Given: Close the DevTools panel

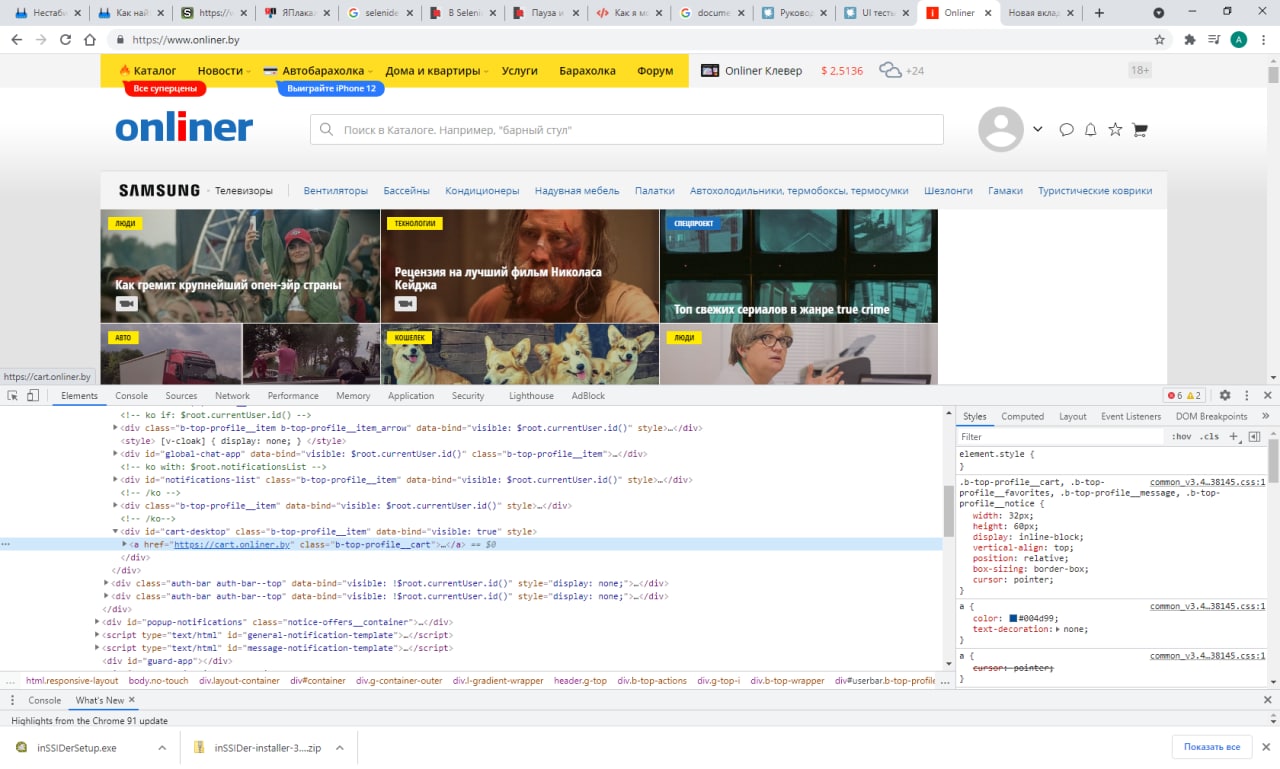Looking at the screenshot, I should (1268, 396).
